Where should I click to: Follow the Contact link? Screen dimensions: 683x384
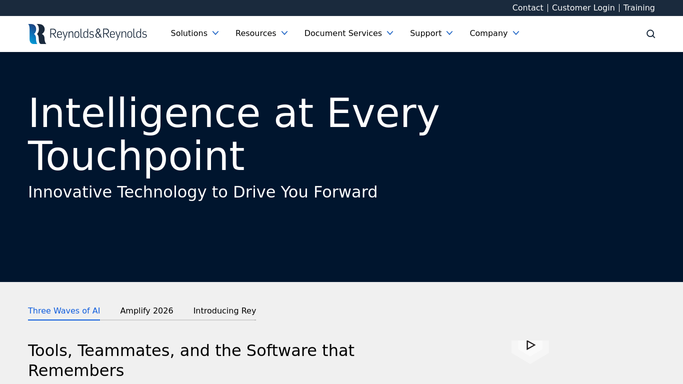[x=527, y=8]
